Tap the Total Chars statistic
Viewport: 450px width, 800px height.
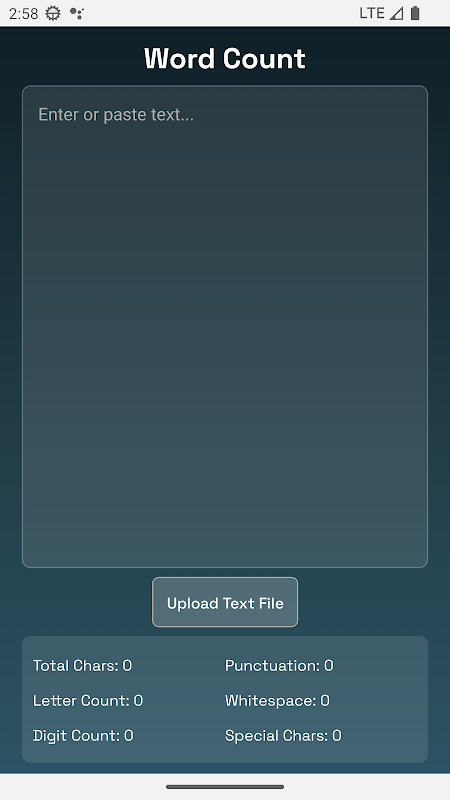(x=83, y=665)
